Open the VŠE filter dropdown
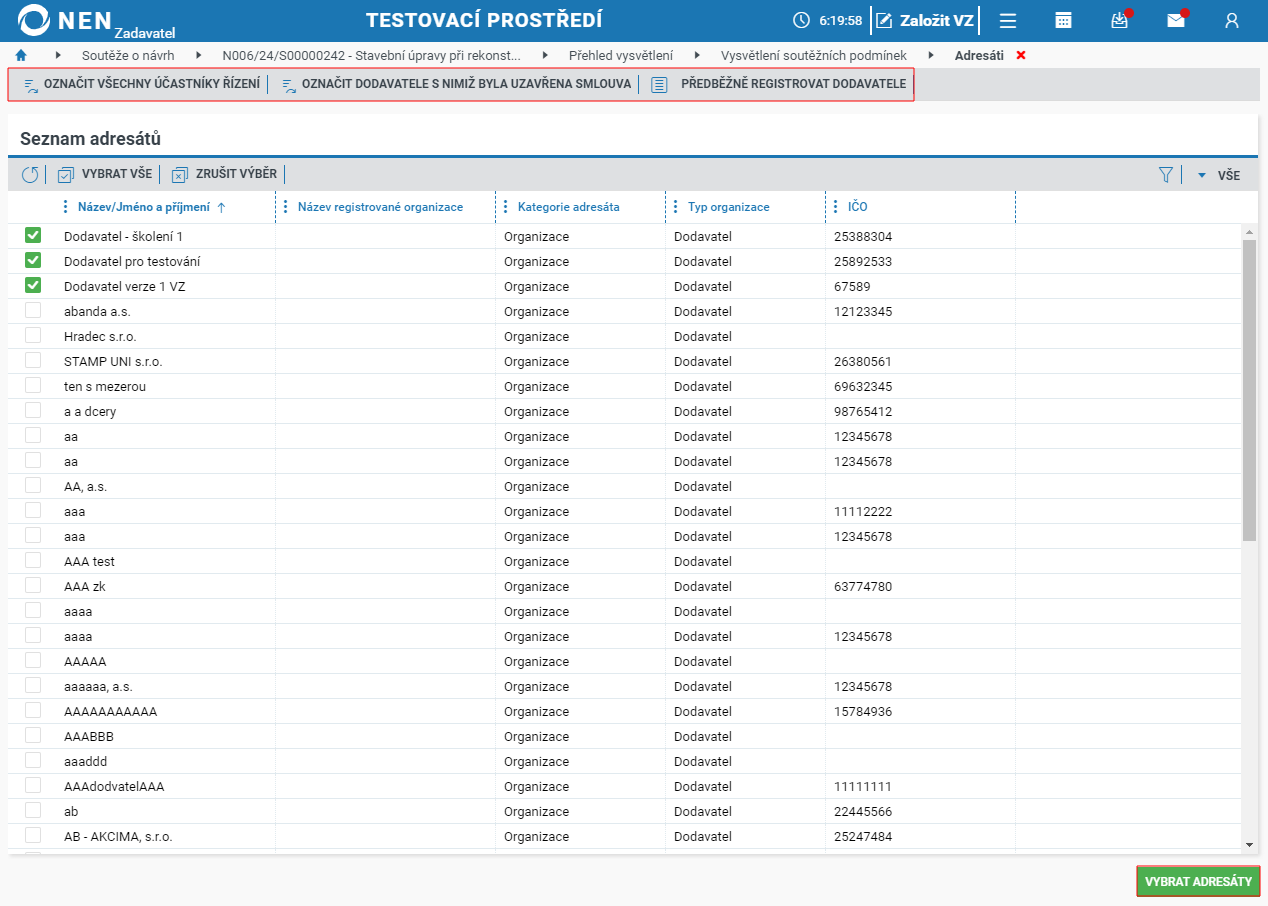1268x906 pixels. [x=1218, y=175]
